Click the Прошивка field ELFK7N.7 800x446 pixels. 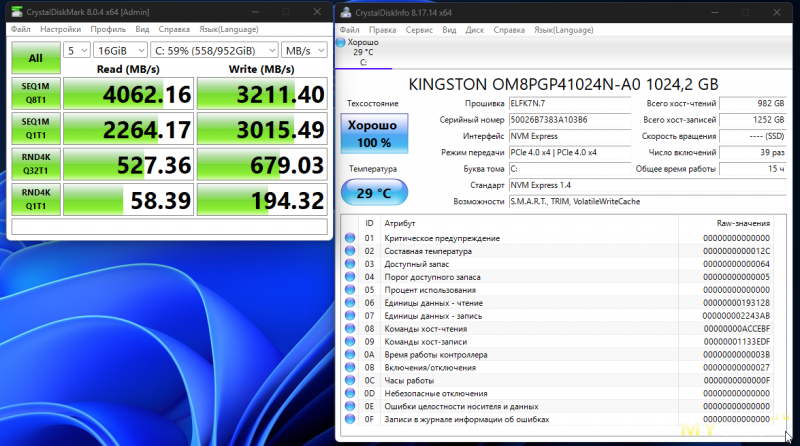point(569,104)
